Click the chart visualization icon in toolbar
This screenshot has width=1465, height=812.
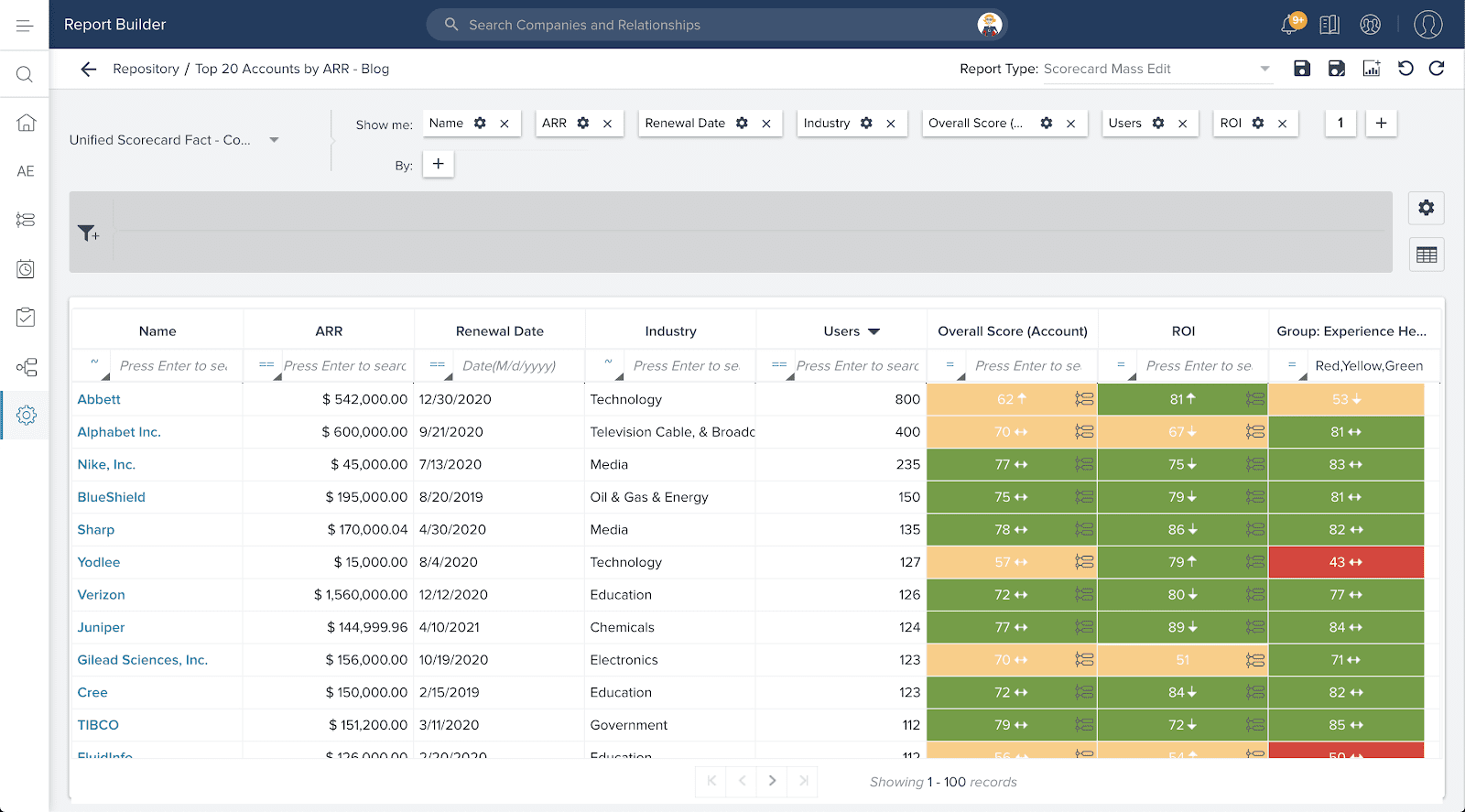coord(1372,69)
